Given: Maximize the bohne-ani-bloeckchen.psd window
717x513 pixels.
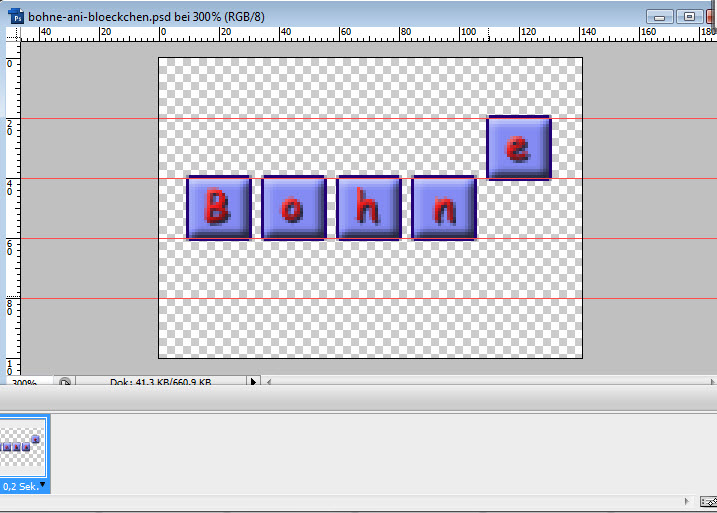Looking at the screenshot, I should [688, 17].
